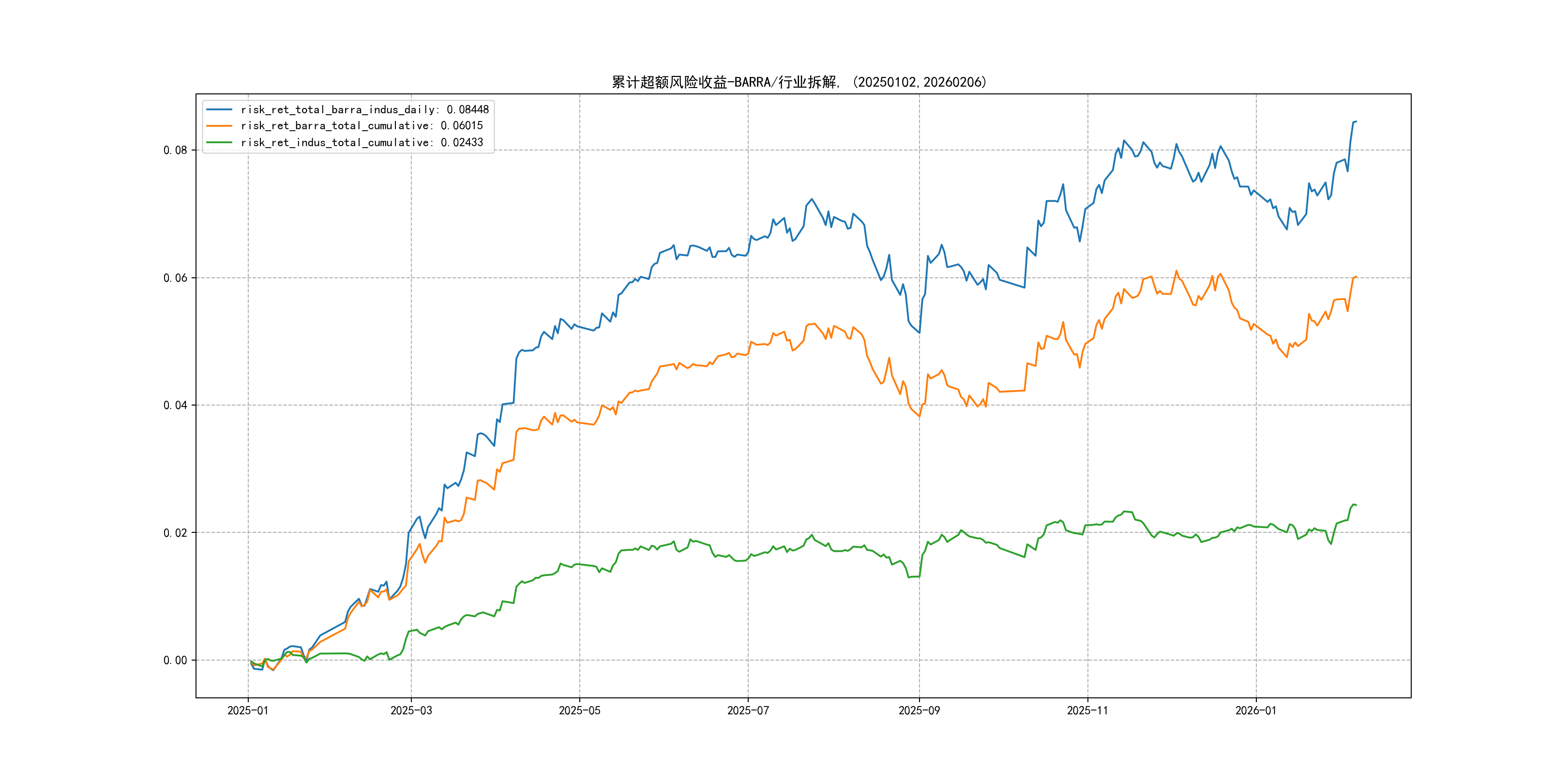This screenshot has width=1568, height=784.
Task: Click the final endpoint of the blue line
Action: (1356, 122)
